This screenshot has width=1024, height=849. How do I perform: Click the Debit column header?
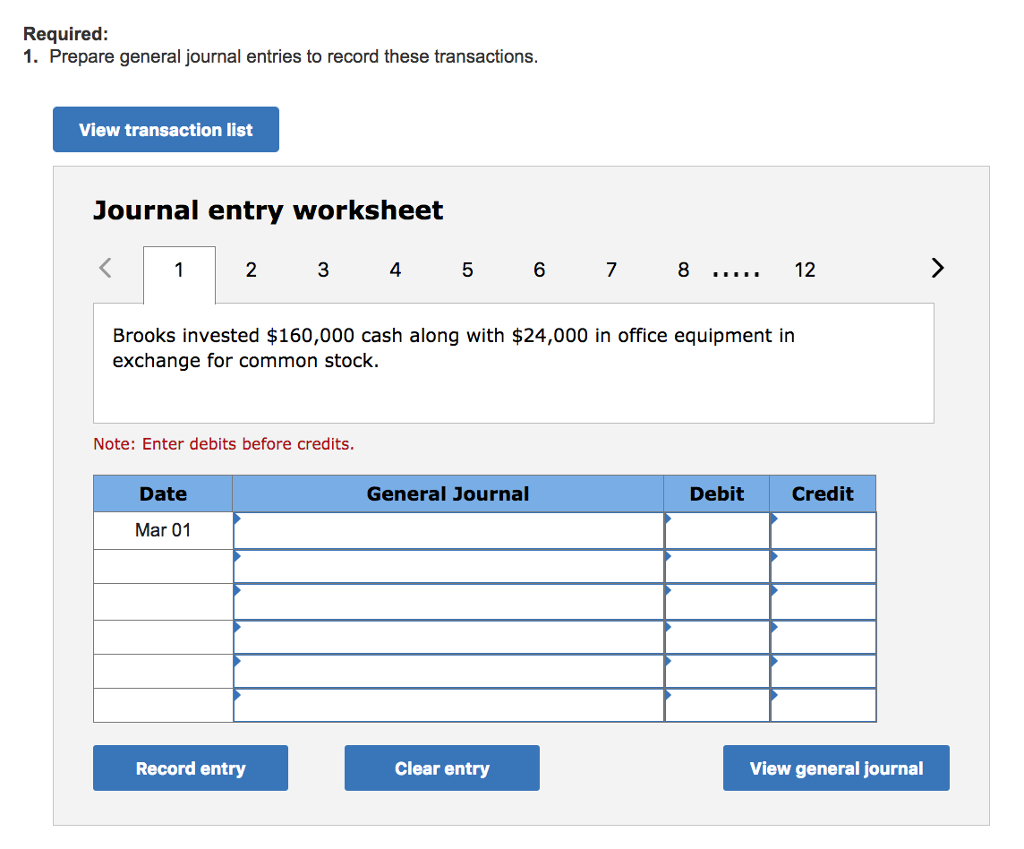pos(717,494)
